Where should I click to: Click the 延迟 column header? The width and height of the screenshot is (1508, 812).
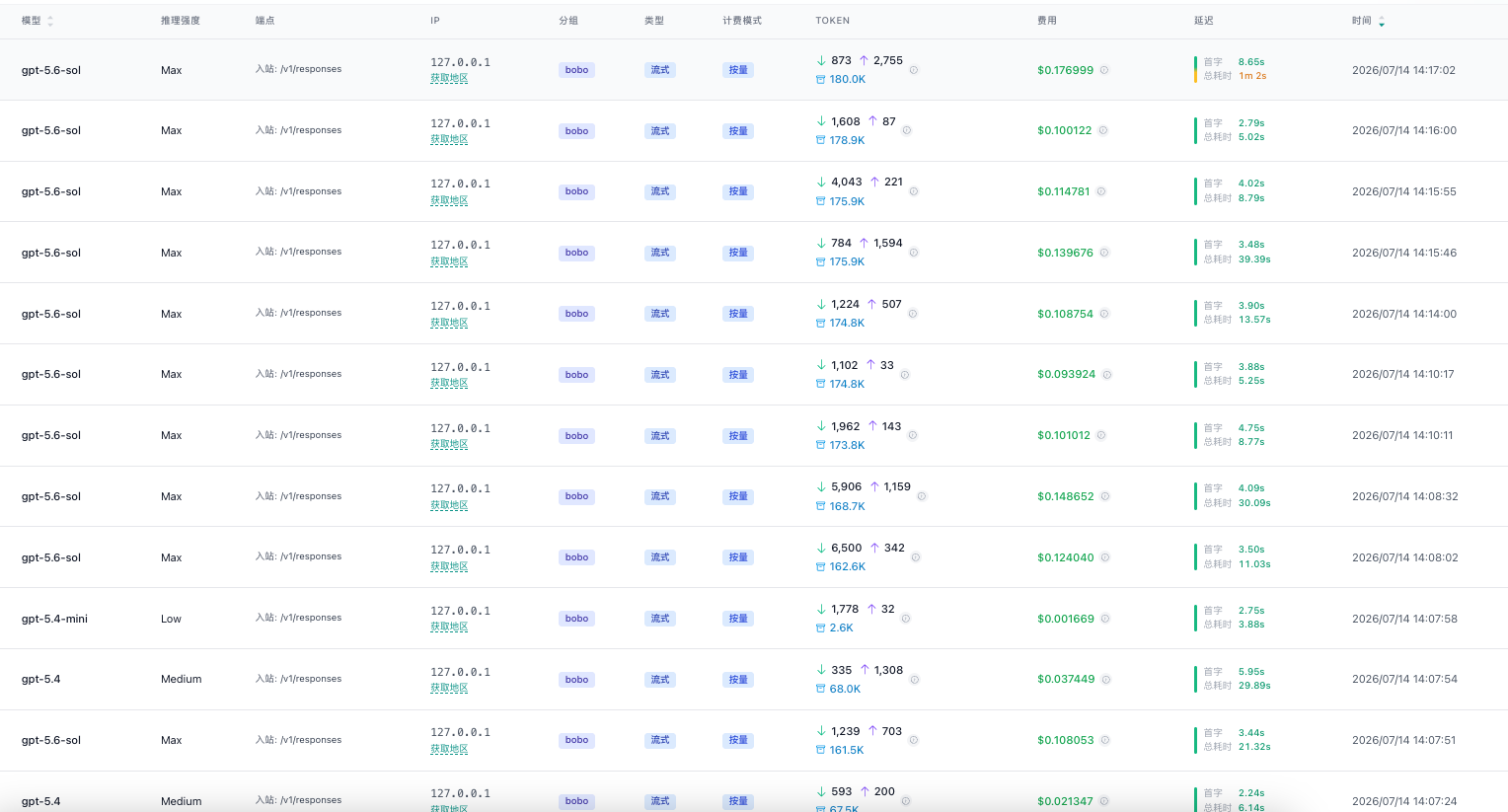[1204, 21]
